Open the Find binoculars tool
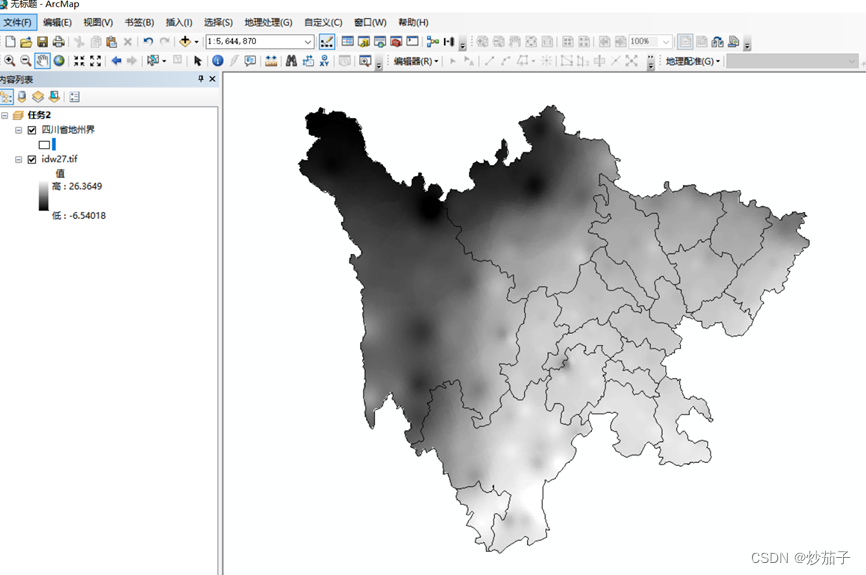 tap(291, 61)
